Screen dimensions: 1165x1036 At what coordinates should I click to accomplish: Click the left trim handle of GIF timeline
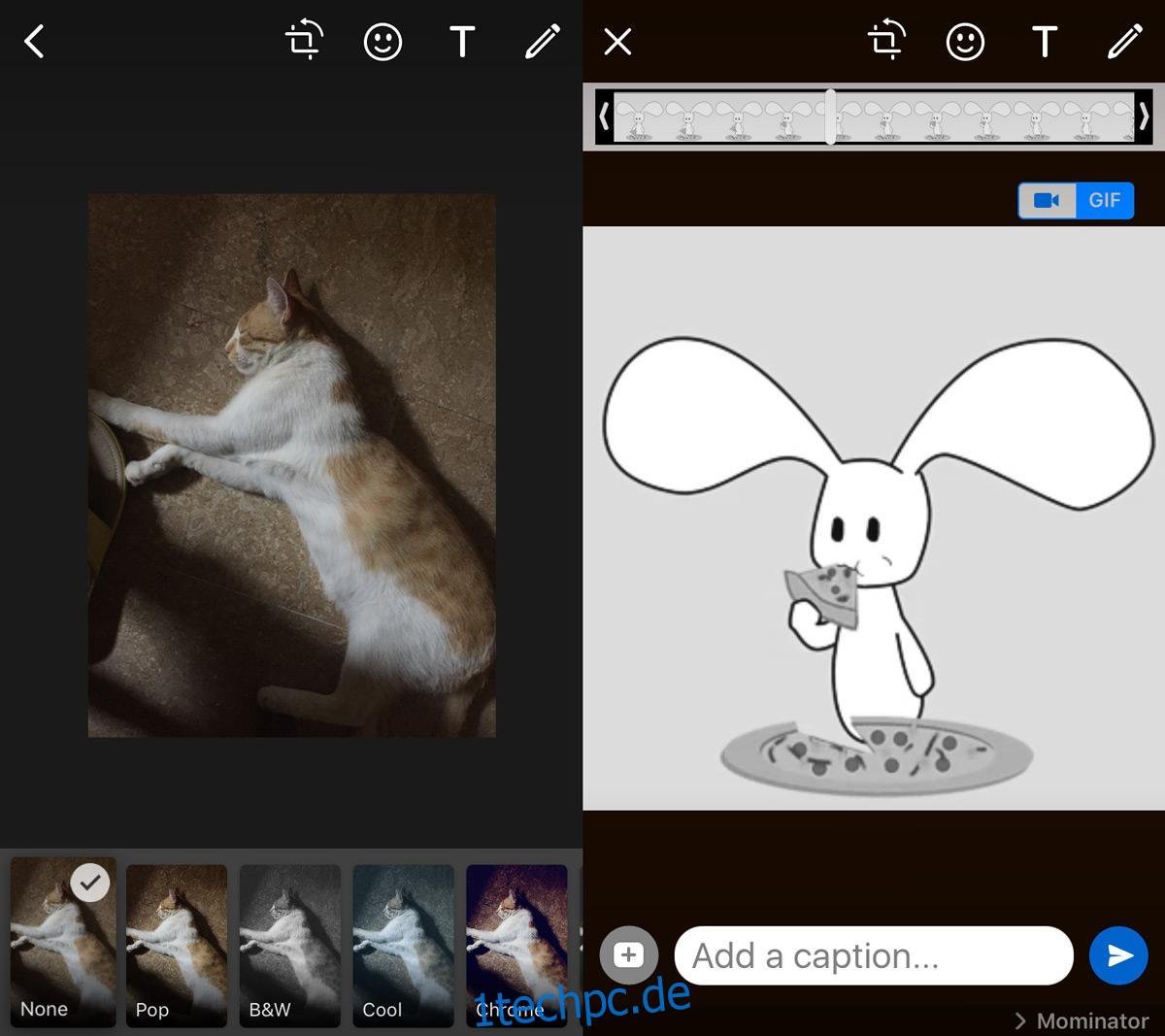pyautogui.click(x=604, y=117)
